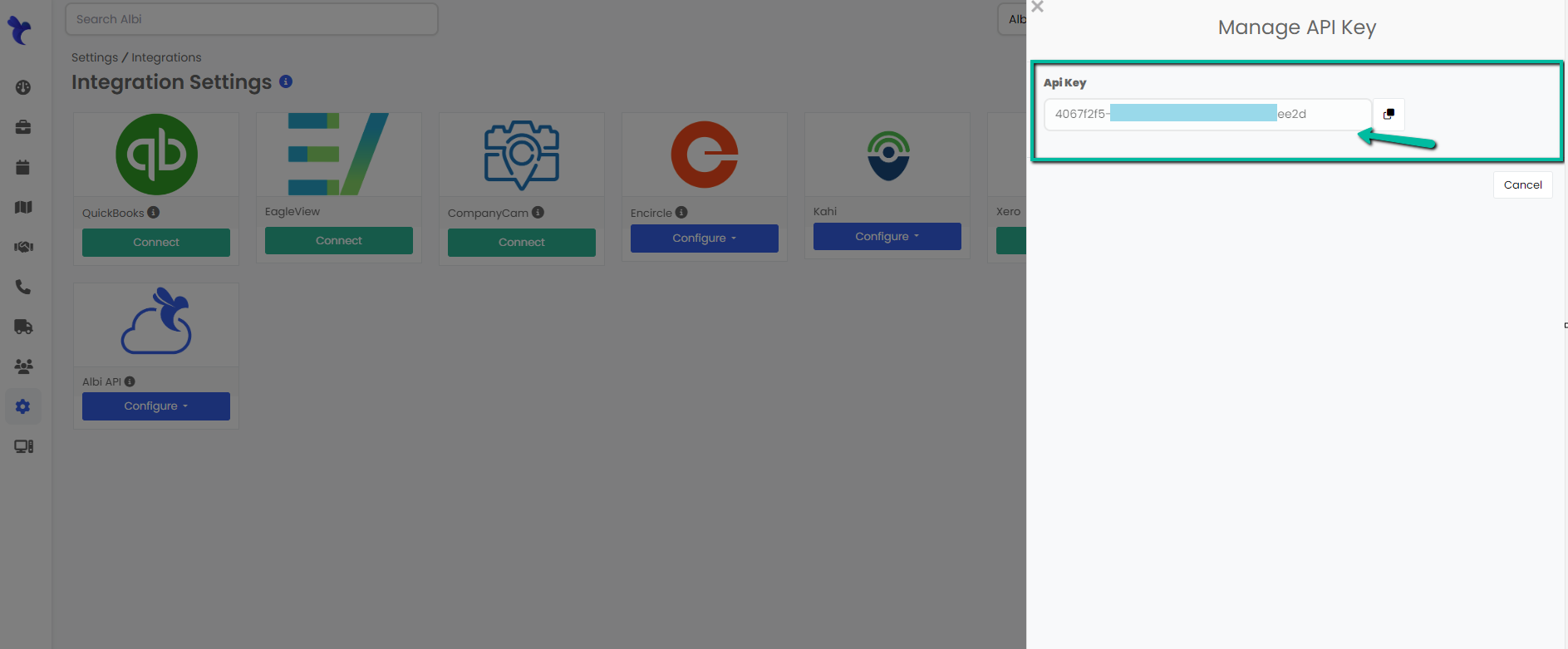Viewport: 1568px width, 649px height.
Task: Open the Encircle Configure dropdown
Action: click(705, 238)
